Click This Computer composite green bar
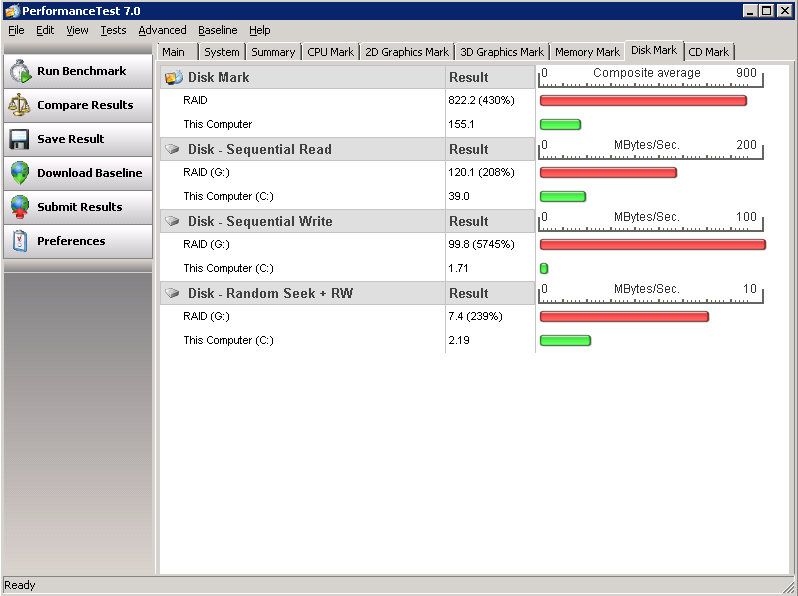The width and height of the screenshot is (798, 596). point(560,125)
